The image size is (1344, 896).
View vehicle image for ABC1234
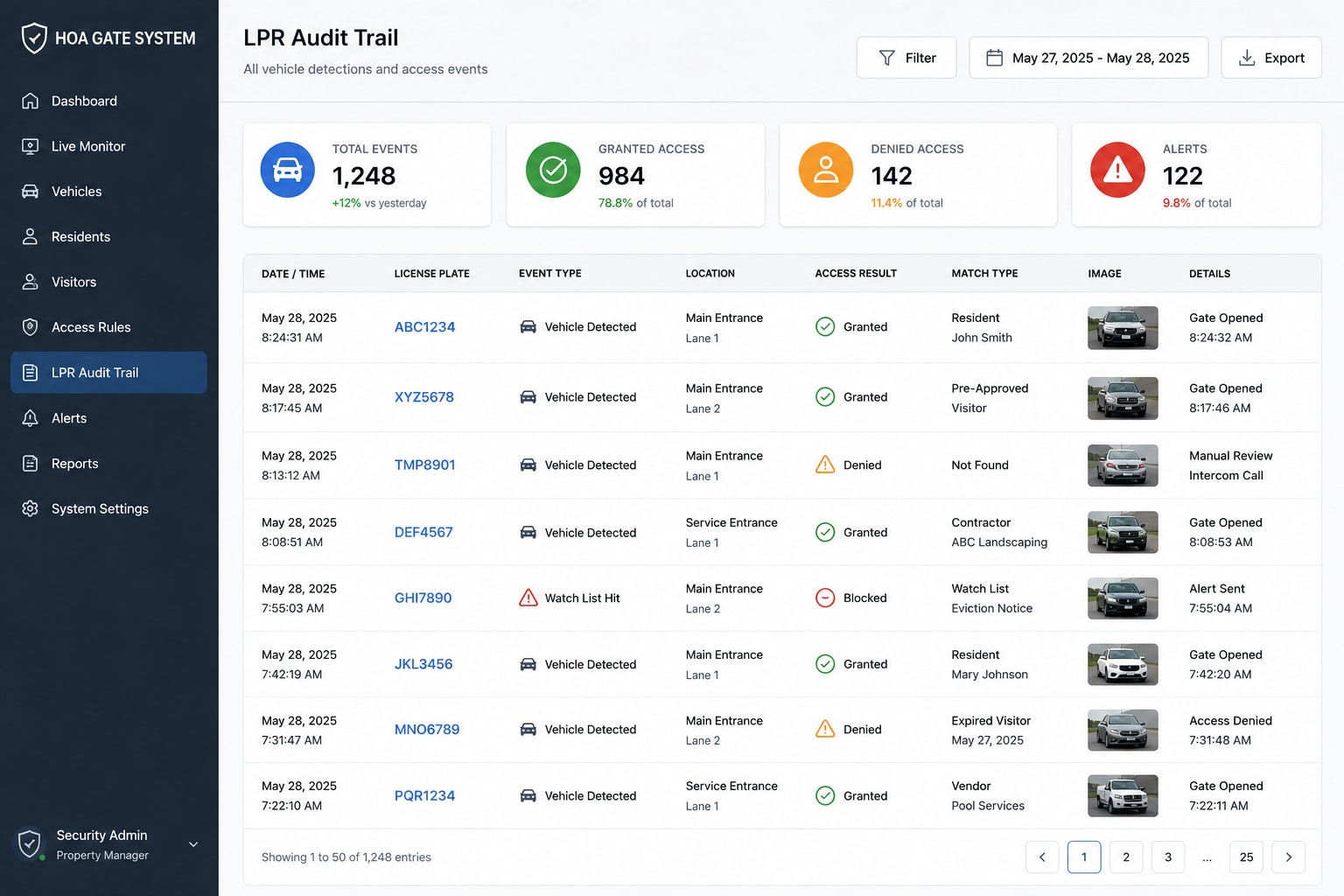pos(1123,327)
